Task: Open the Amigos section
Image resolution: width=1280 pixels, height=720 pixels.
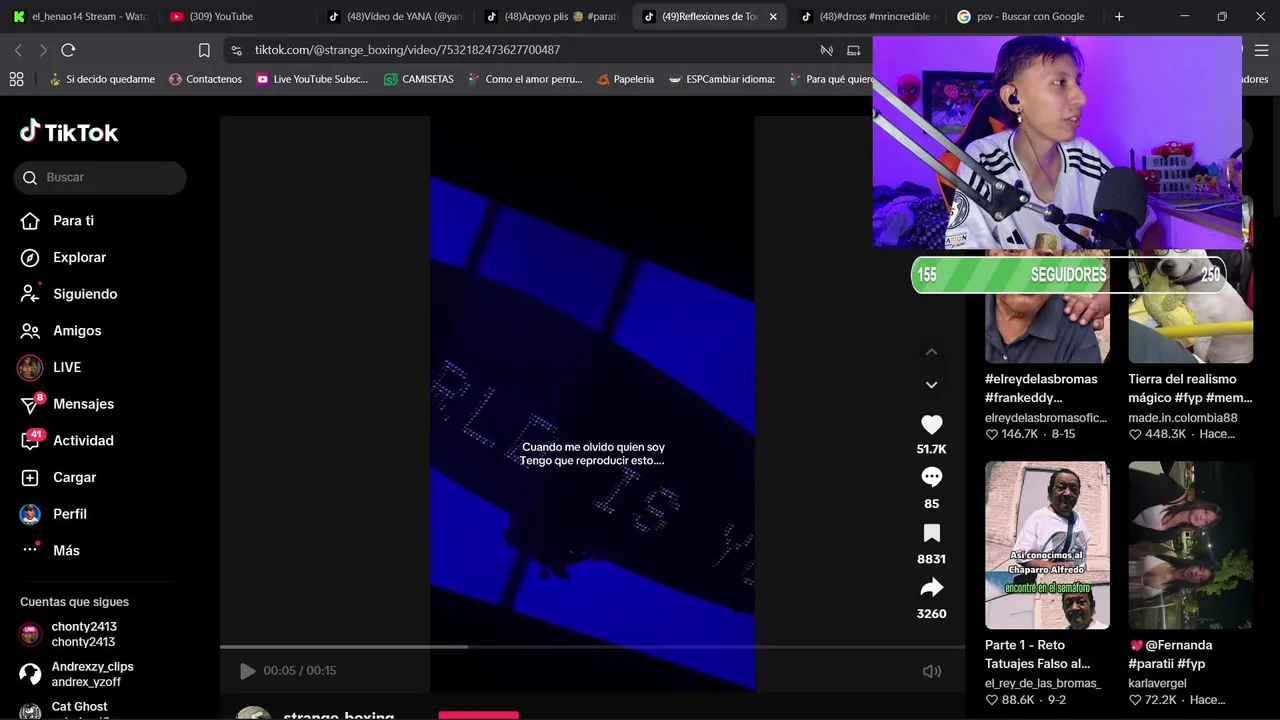Action: coord(77,331)
